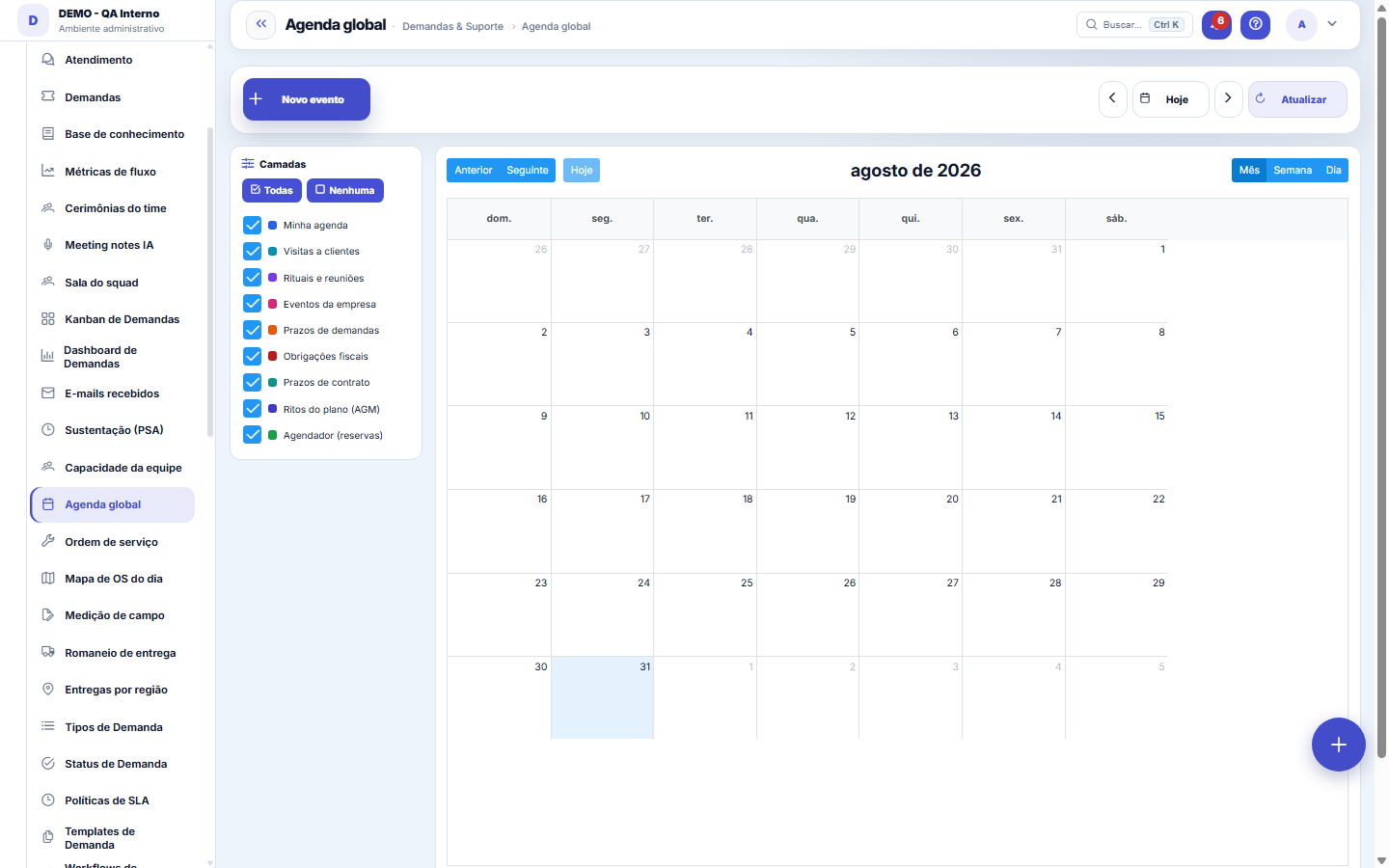The image size is (1389, 868).
Task: Uncheck the Agendador (reservas) layer
Action: tap(253, 435)
